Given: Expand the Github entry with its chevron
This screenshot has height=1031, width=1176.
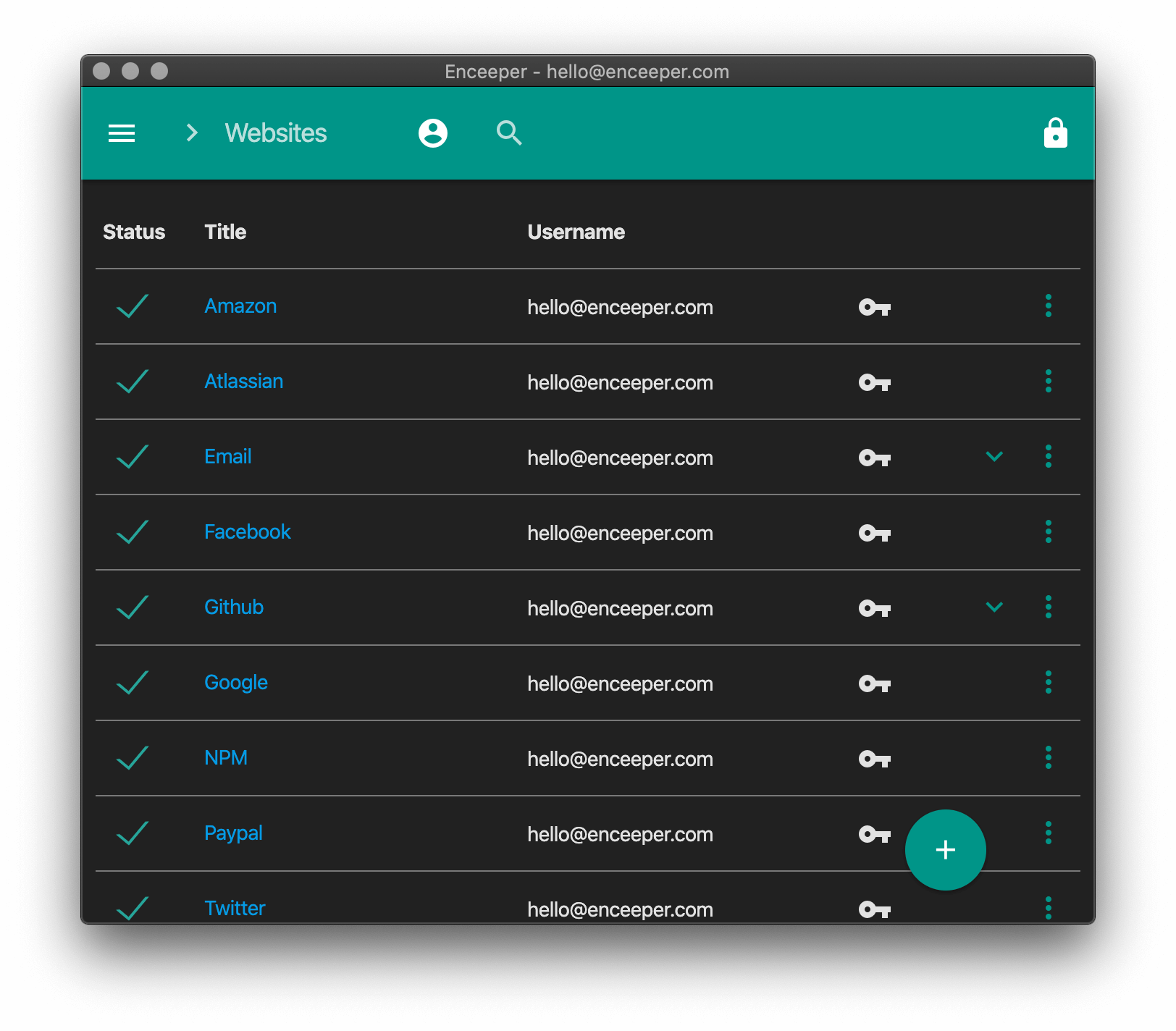Looking at the screenshot, I should pyautogui.click(x=994, y=607).
